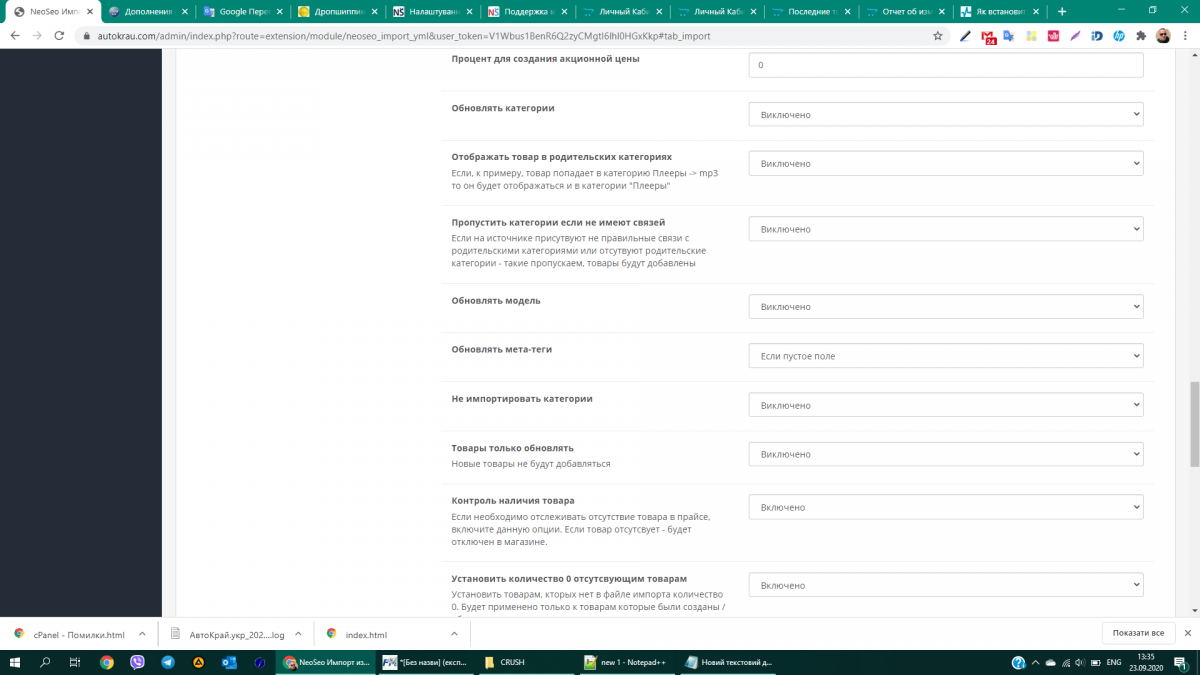Open Viber from the taskbar
Viewport: 1200px width, 675px height.
(x=137, y=662)
